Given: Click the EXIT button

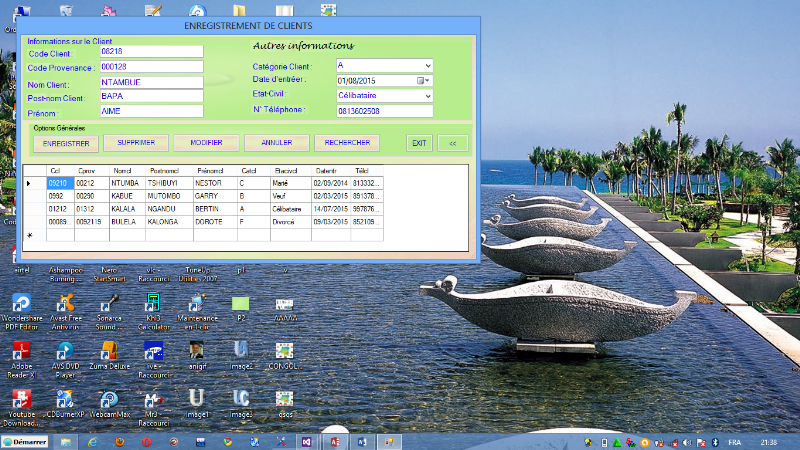Looking at the screenshot, I should (x=419, y=143).
